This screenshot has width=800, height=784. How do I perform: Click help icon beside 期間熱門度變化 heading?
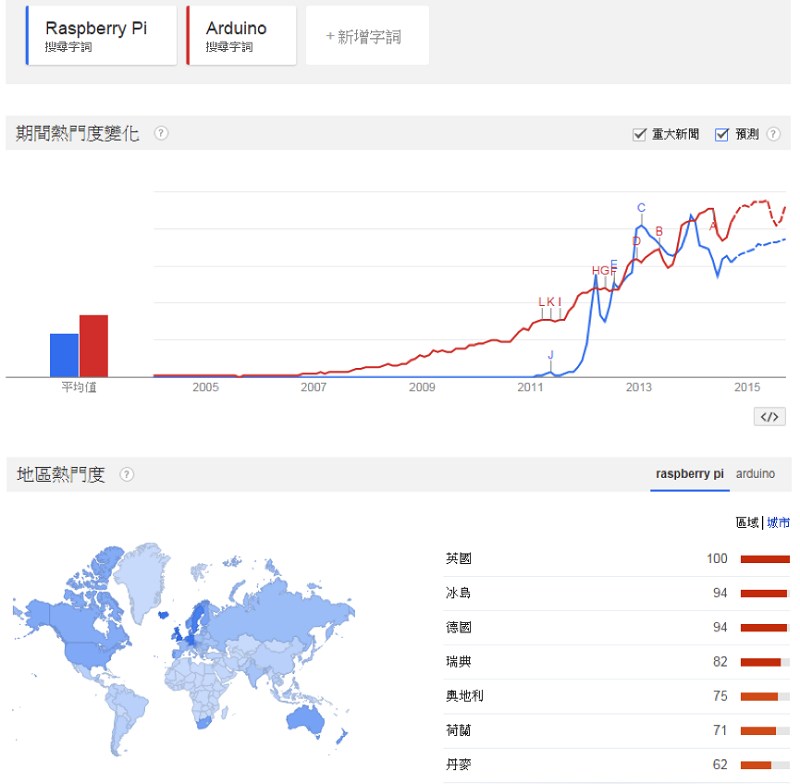(161, 134)
